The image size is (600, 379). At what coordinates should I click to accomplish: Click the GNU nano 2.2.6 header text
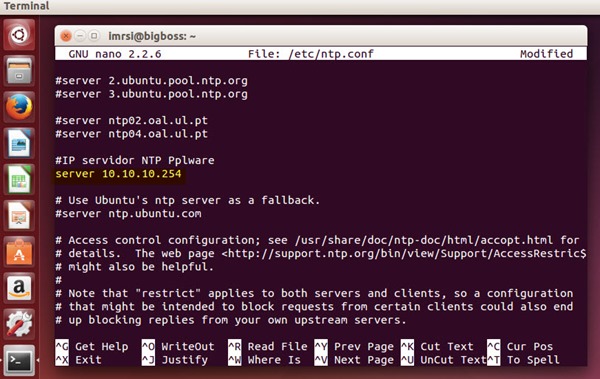(115, 54)
